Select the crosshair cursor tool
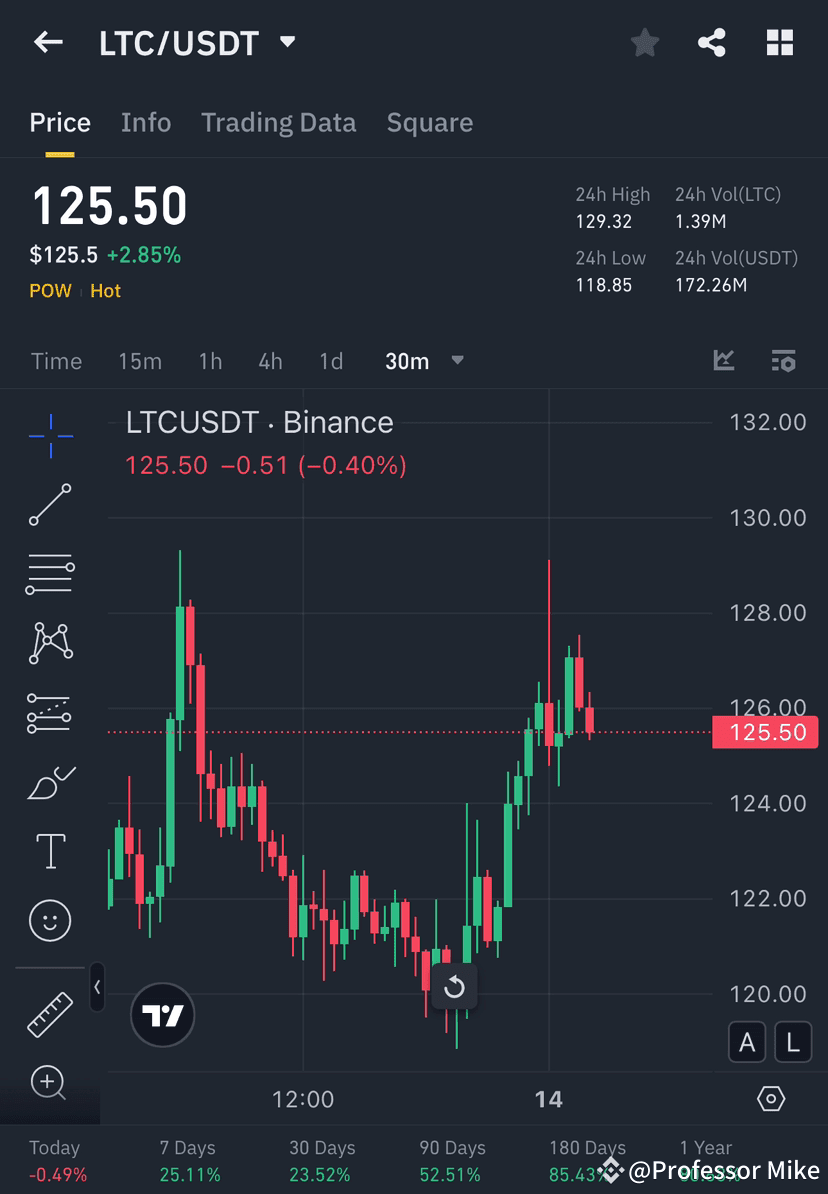This screenshot has height=1194, width=828. (x=50, y=436)
